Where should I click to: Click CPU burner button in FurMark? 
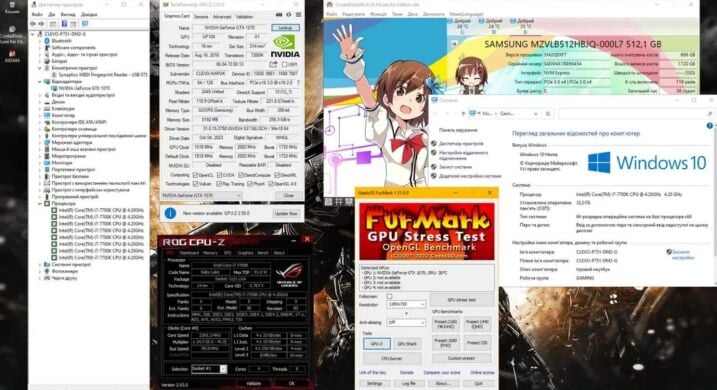(x=391, y=358)
